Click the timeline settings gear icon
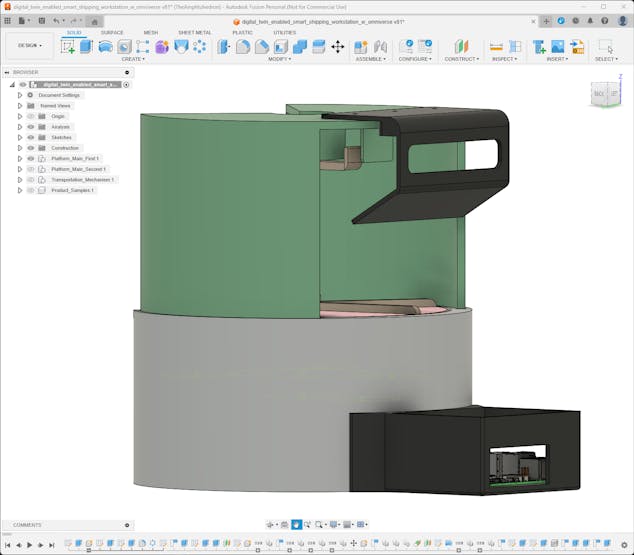Image resolution: width=634 pixels, height=555 pixels. [x=625, y=545]
